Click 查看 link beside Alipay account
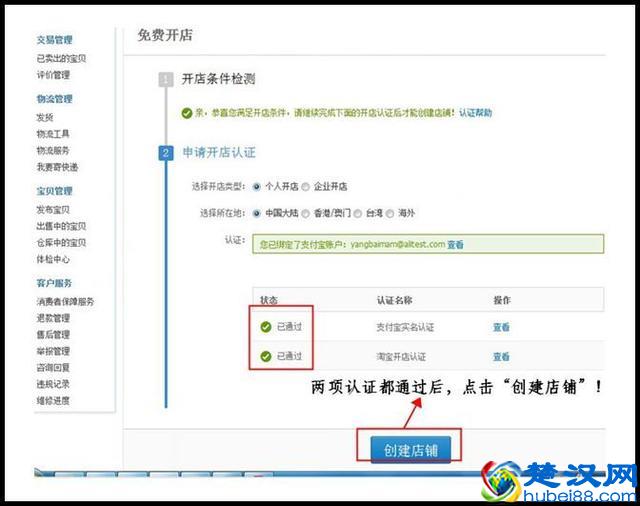The image size is (640, 506). pos(455,244)
